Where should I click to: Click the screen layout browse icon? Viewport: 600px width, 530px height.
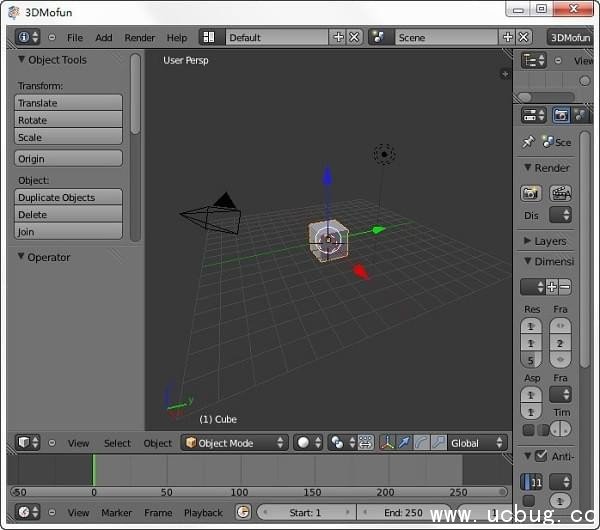[x=209, y=38]
